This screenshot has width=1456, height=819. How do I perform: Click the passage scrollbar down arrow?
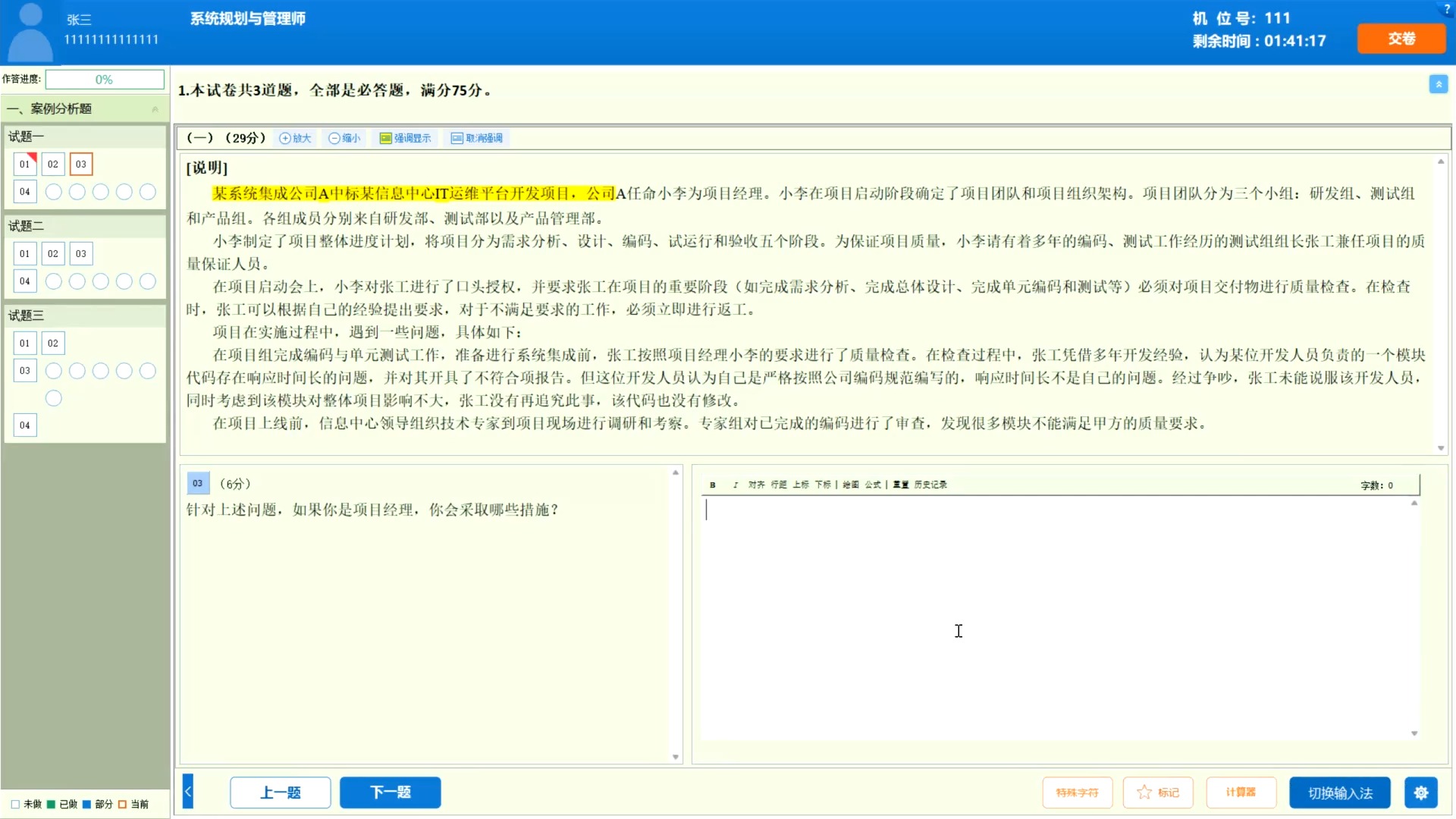click(1441, 448)
